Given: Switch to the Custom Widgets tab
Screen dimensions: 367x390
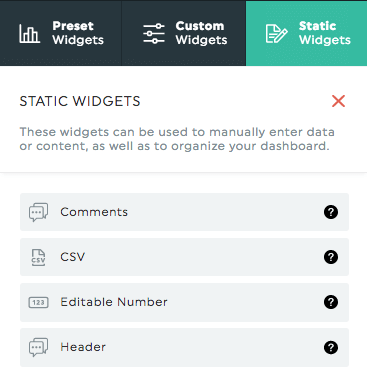Looking at the screenshot, I should coord(184,33).
